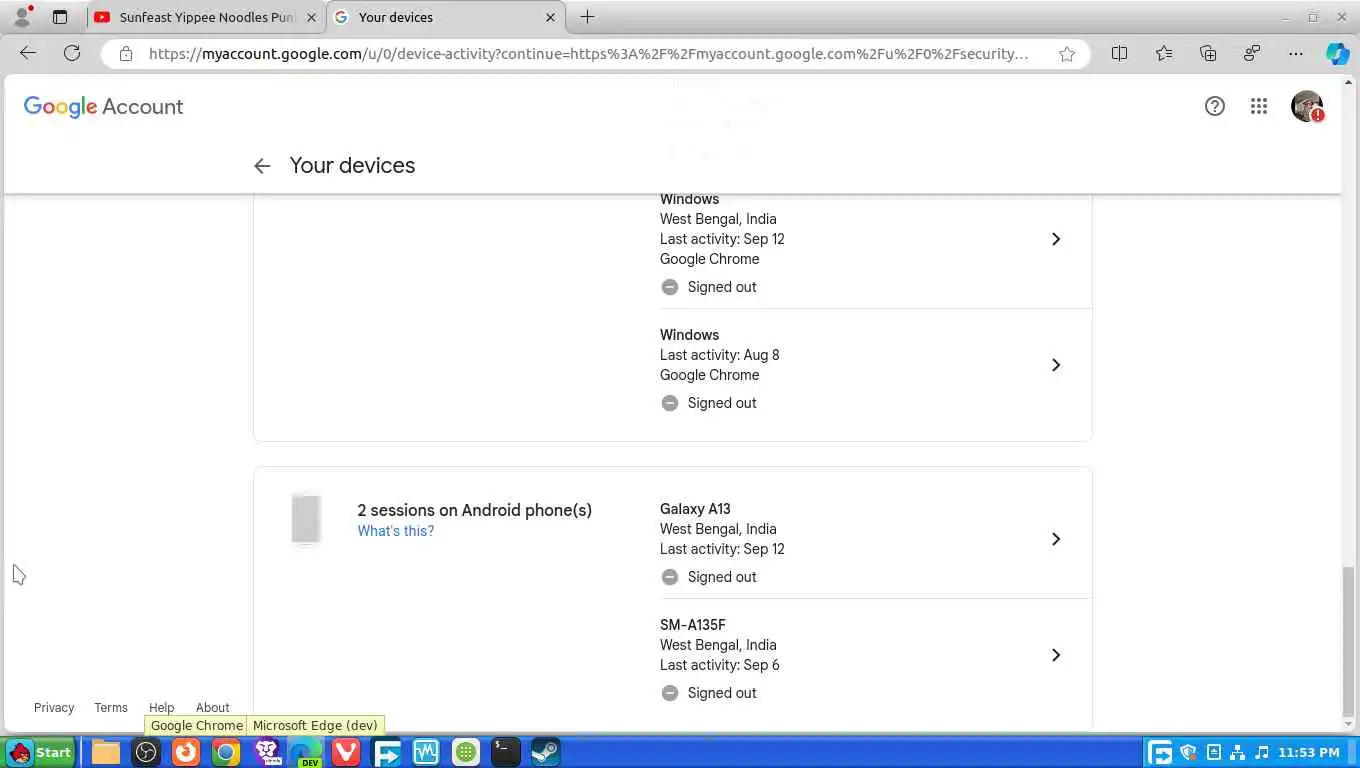
Task: Click the address bar URL
Action: pos(588,54)
